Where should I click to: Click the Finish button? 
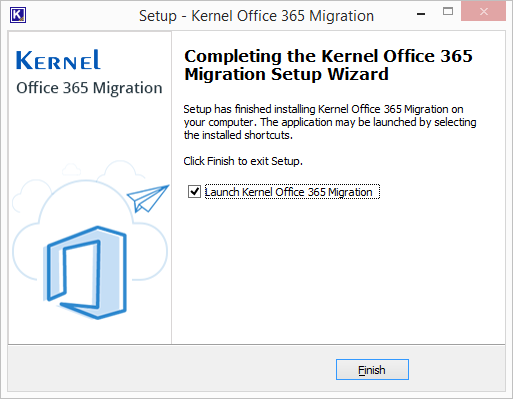372,369
